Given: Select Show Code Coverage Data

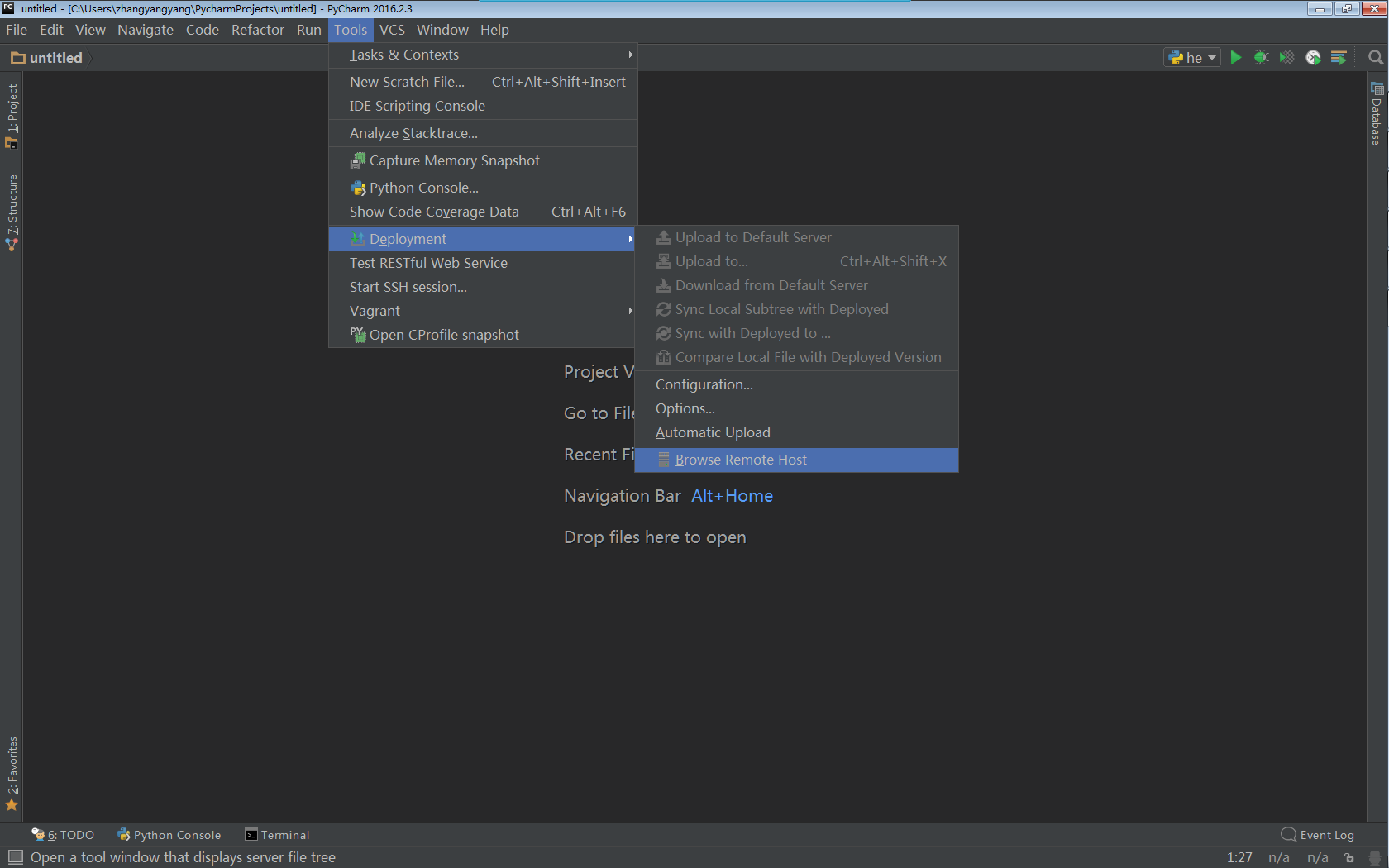Looking at the screenshot, I should 483,212.
